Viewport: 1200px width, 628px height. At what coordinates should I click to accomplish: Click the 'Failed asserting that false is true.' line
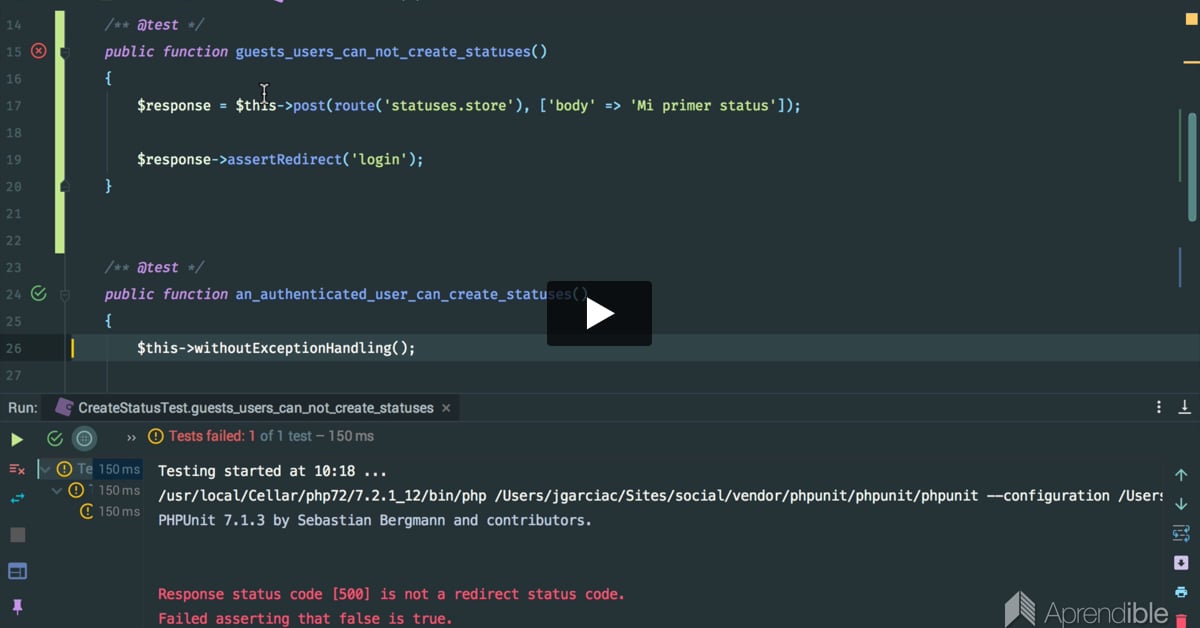click(305, 619)
